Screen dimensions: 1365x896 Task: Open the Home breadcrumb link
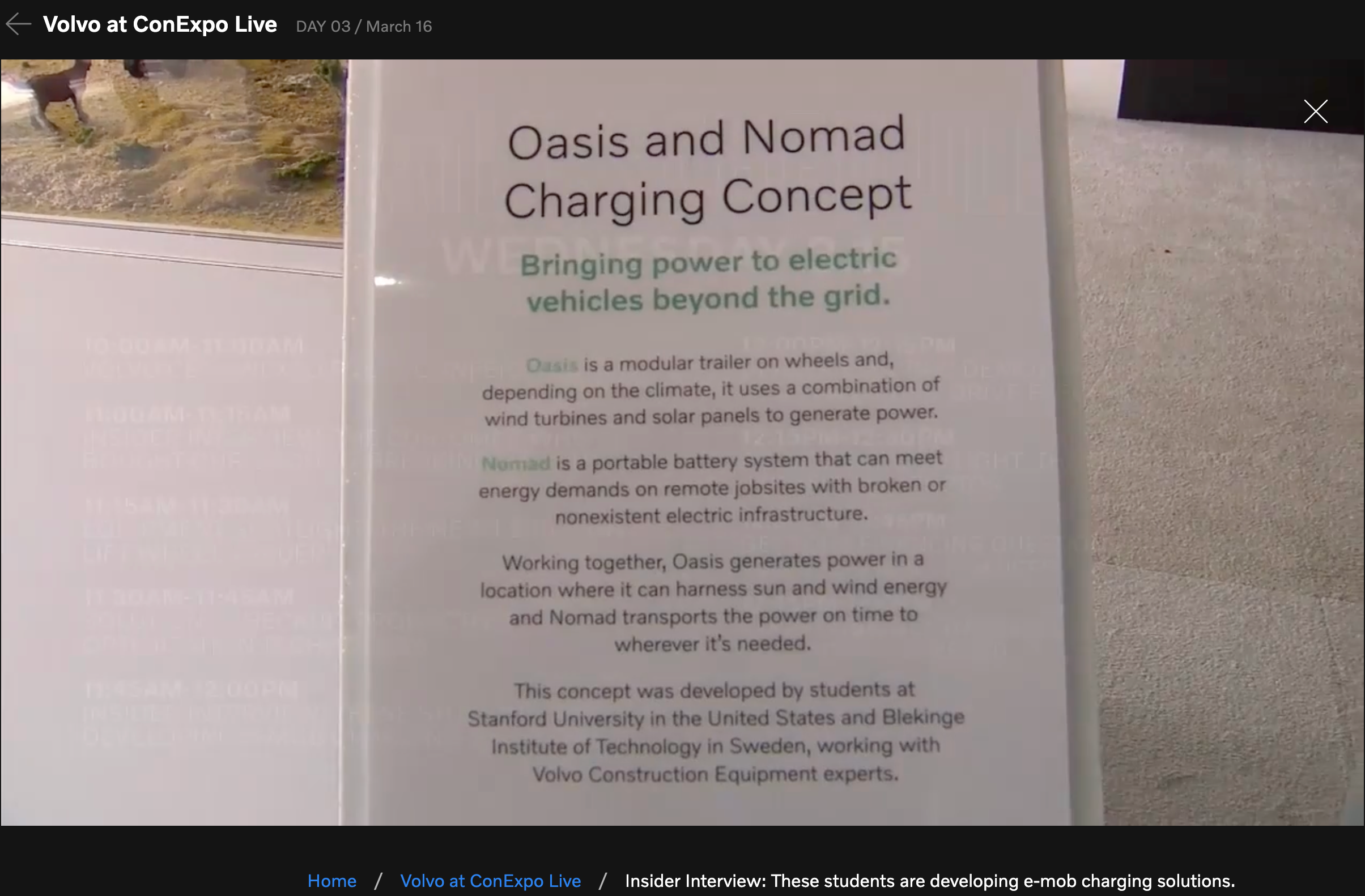(331, 881)
